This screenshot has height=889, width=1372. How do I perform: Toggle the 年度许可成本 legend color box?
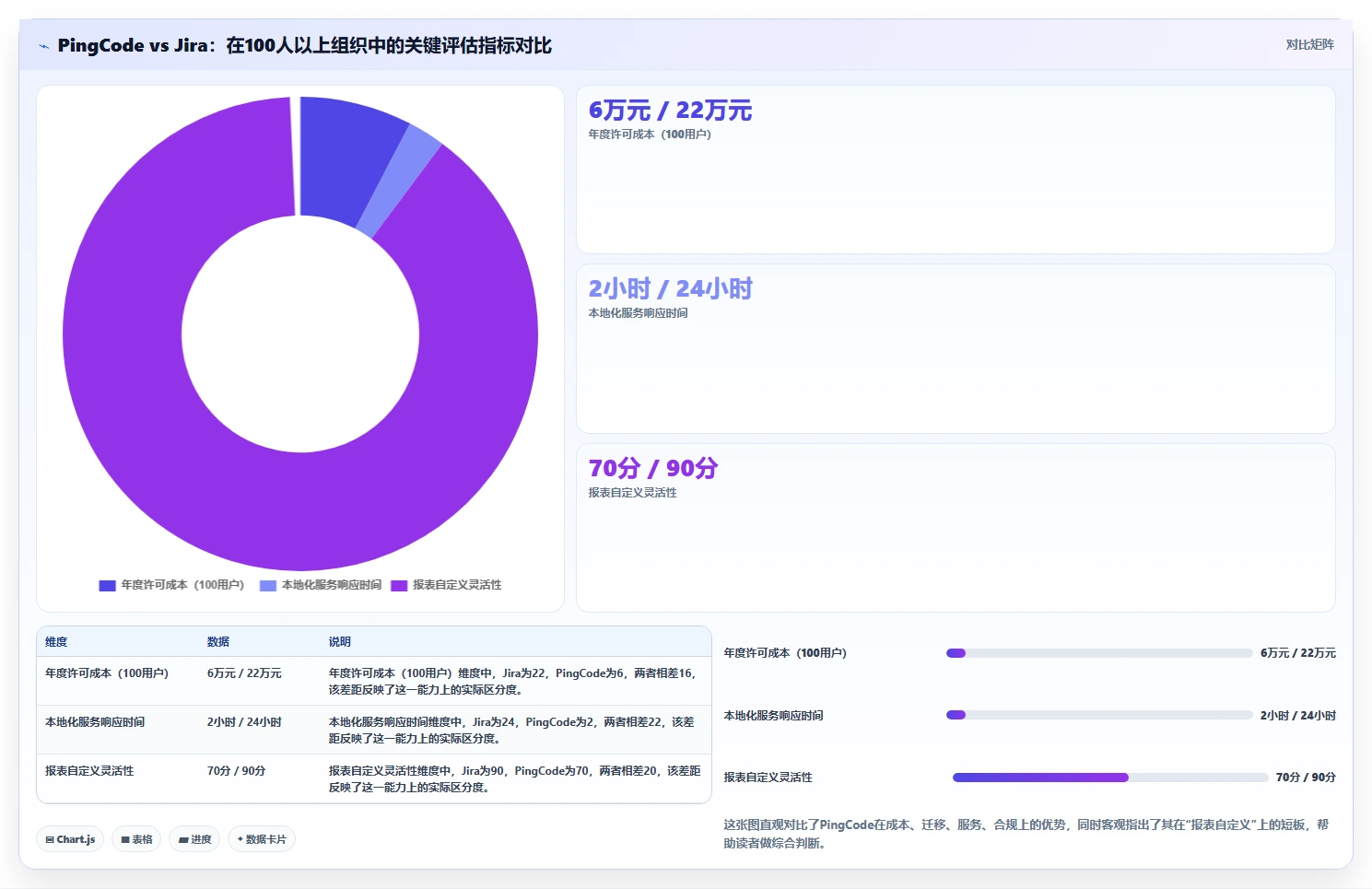pyautogui.click(x=107, y=585)
